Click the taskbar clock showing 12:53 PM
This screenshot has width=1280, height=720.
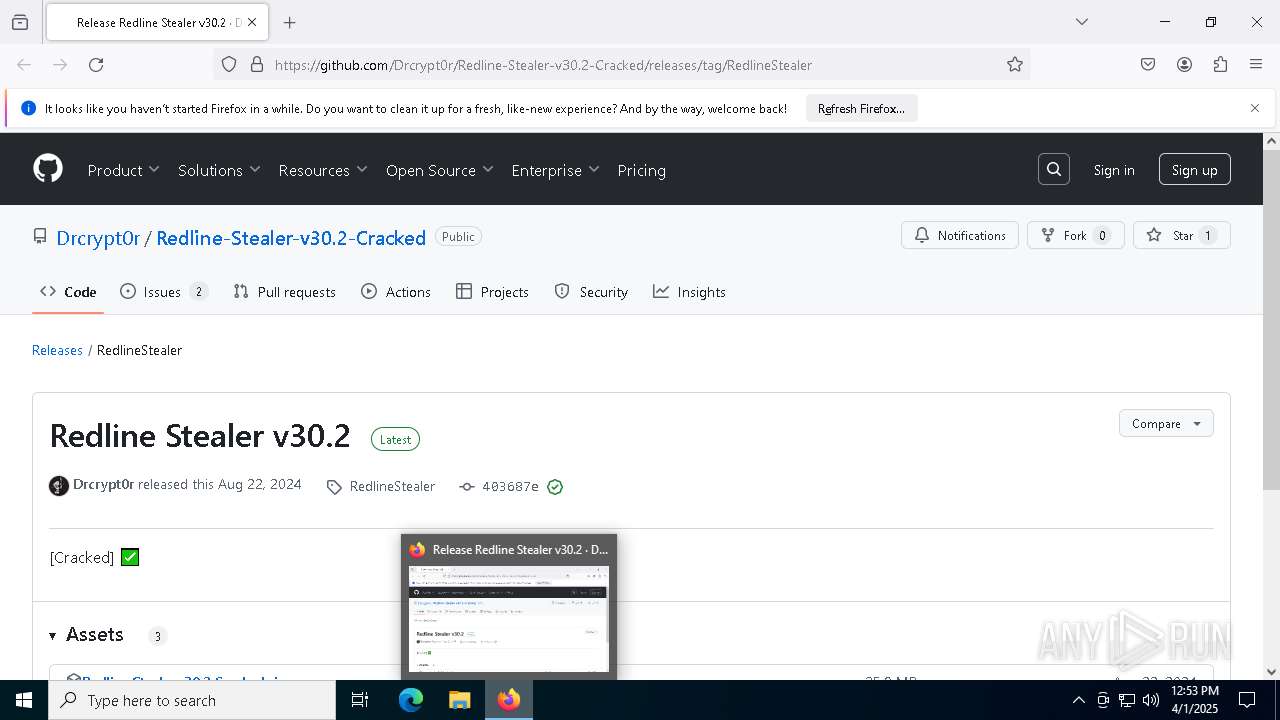1194,701
